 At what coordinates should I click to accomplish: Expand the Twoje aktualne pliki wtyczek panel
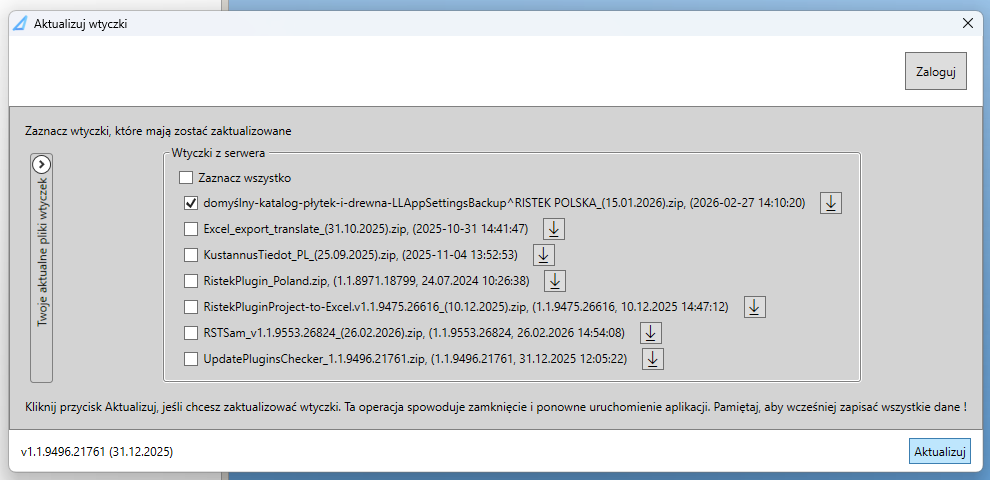tap(41, 165)
